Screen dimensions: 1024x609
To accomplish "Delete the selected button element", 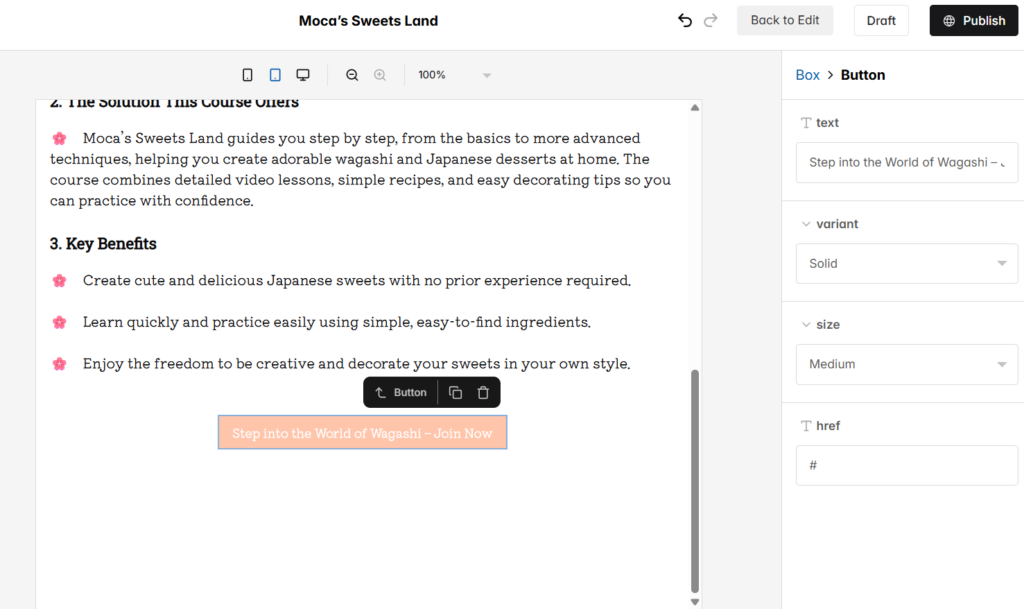I will (483, 393).
